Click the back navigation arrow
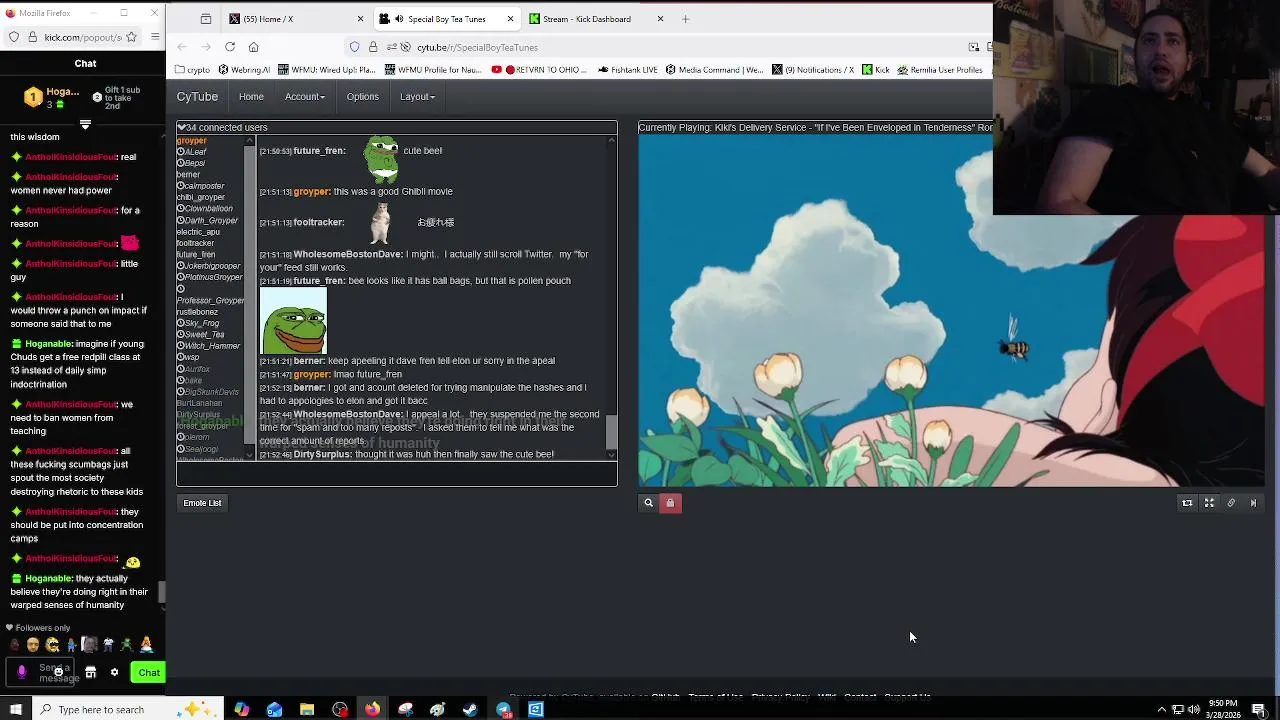The image size is (1280, 720). point(182,47)
